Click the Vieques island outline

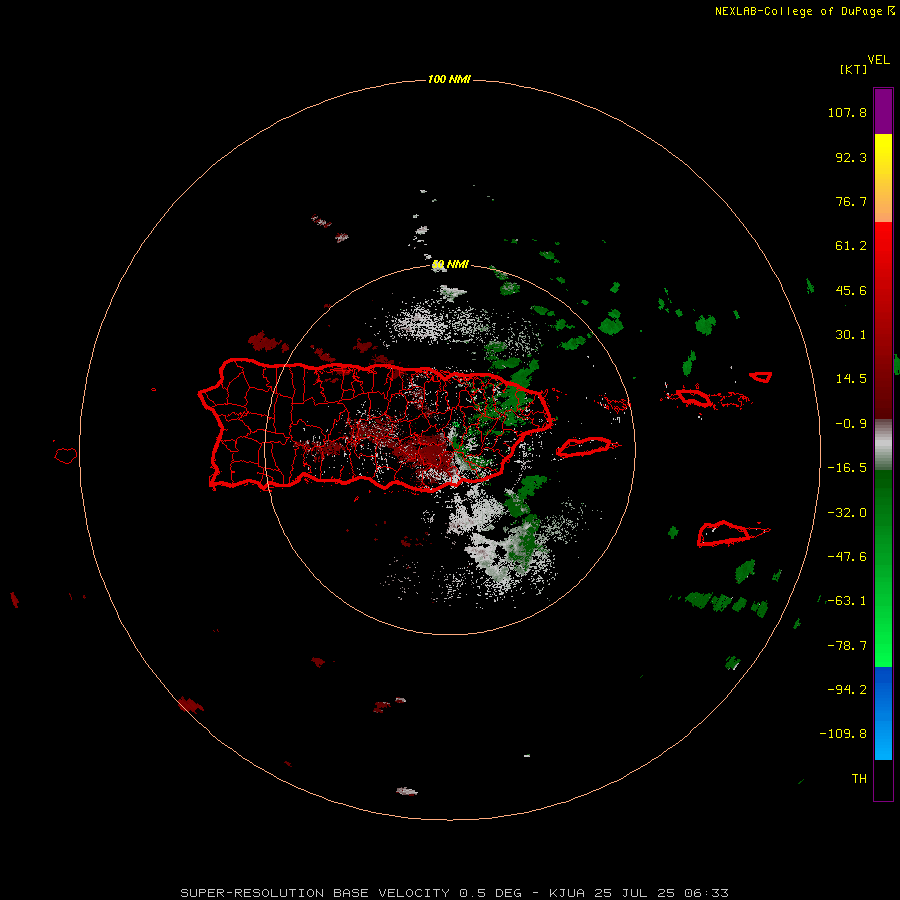pyautogui.click(x=585, y=447)
